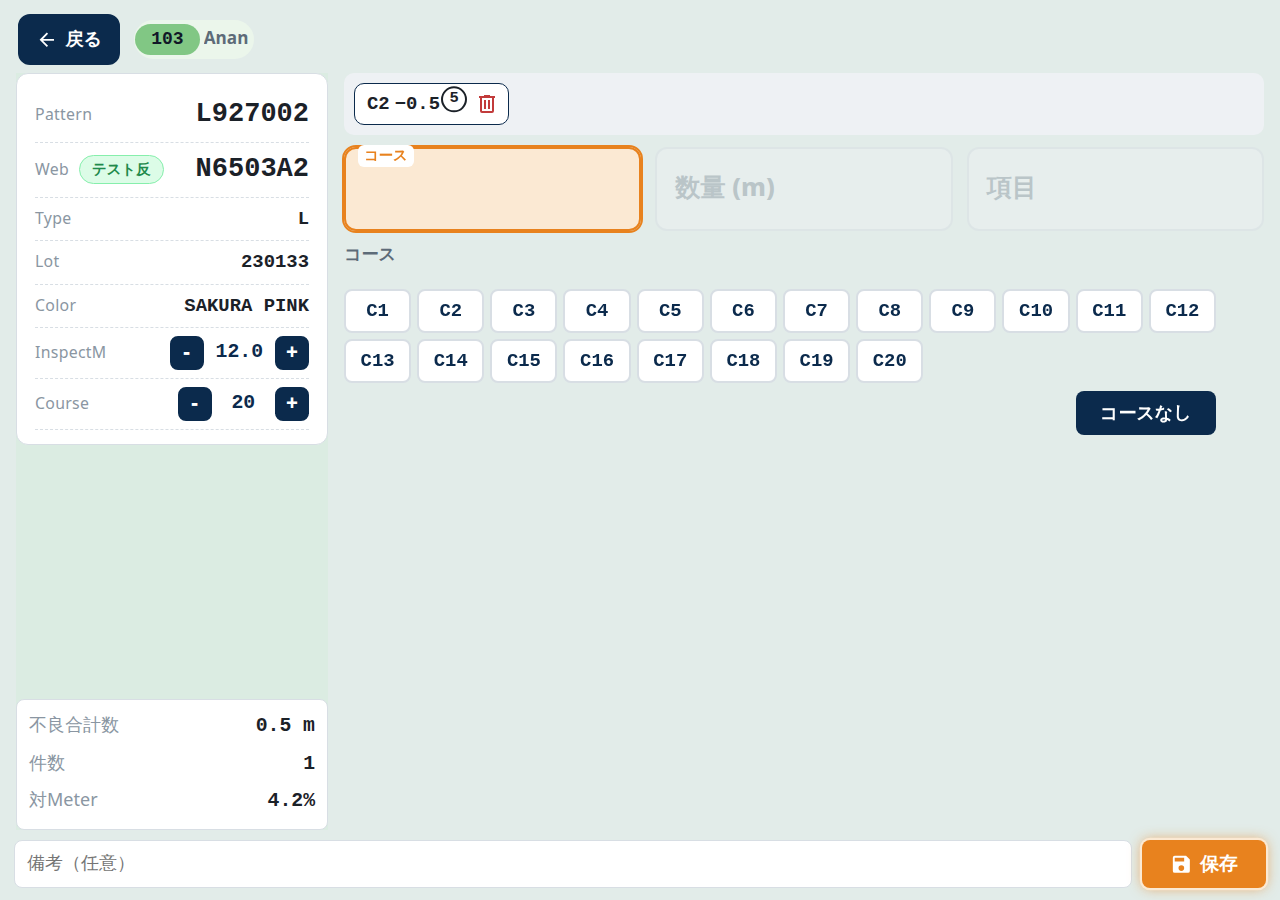Select the 数量 (m) field
This screenshot has height=900, width=1280.
point(804,189)
